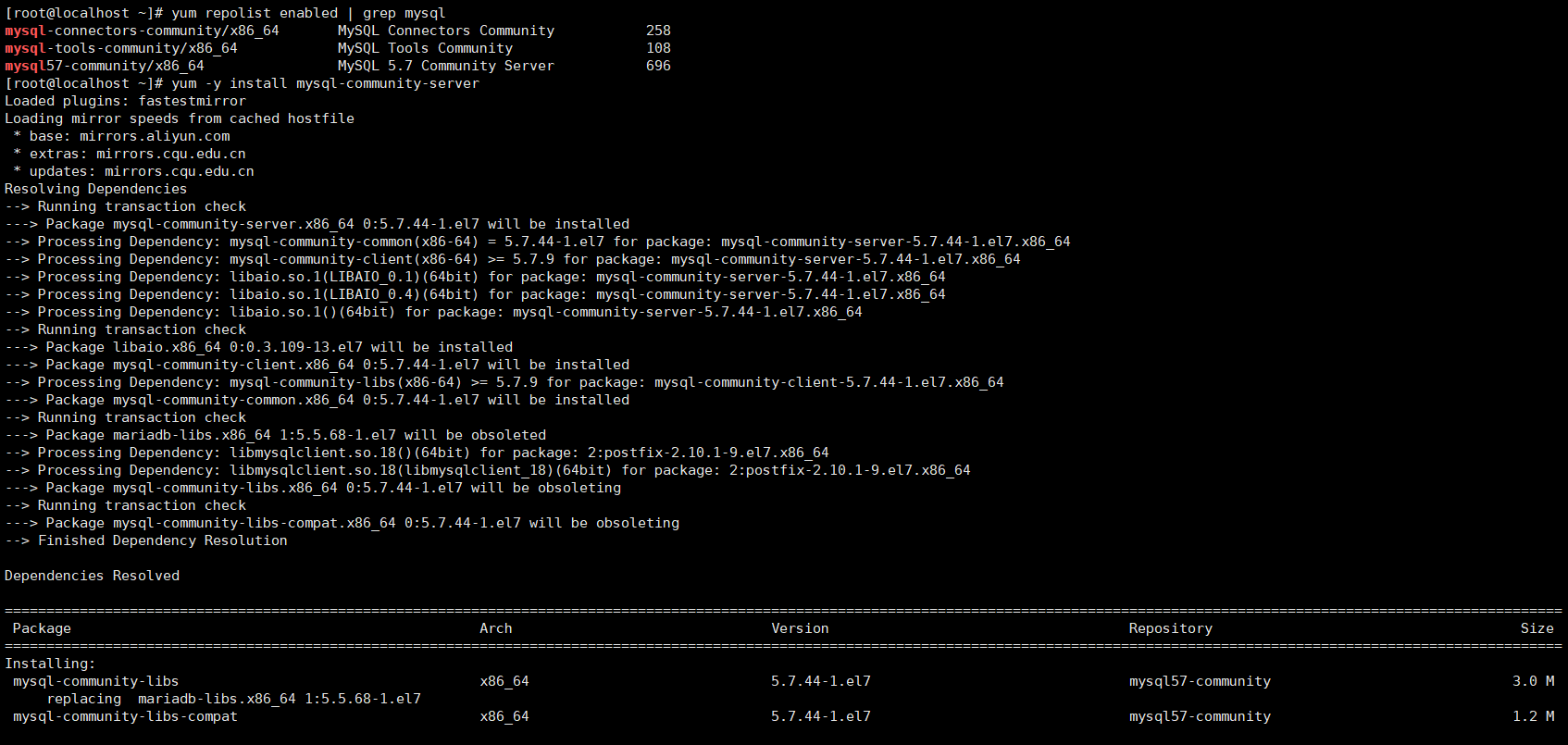Select the package count 108
Image resolution: width=1568 pixels, height=745 pixels.
[x=658, y=48]
